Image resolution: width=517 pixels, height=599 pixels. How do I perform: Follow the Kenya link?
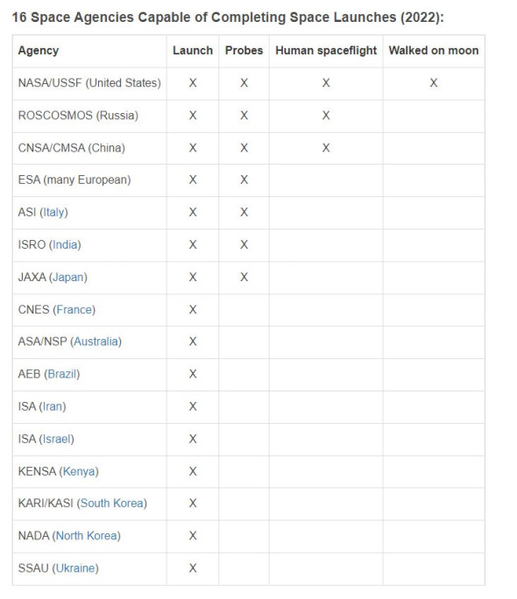79,471
